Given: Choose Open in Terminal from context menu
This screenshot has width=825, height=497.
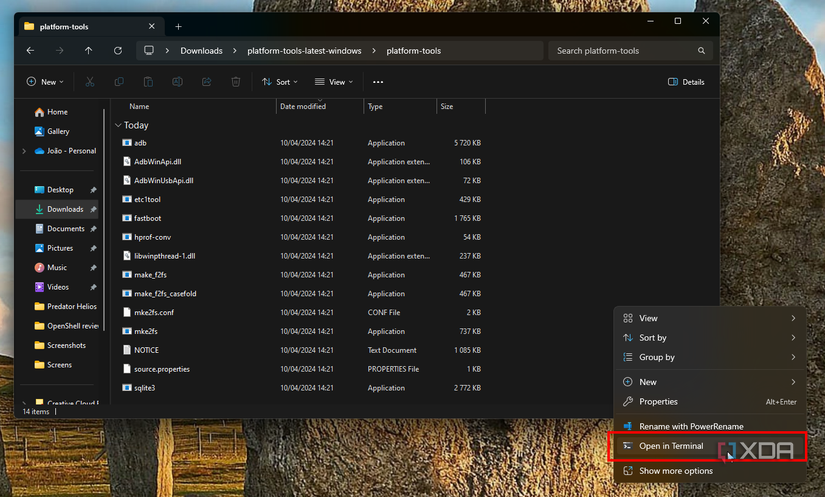Looking at the screenshot, I should 670,446.
